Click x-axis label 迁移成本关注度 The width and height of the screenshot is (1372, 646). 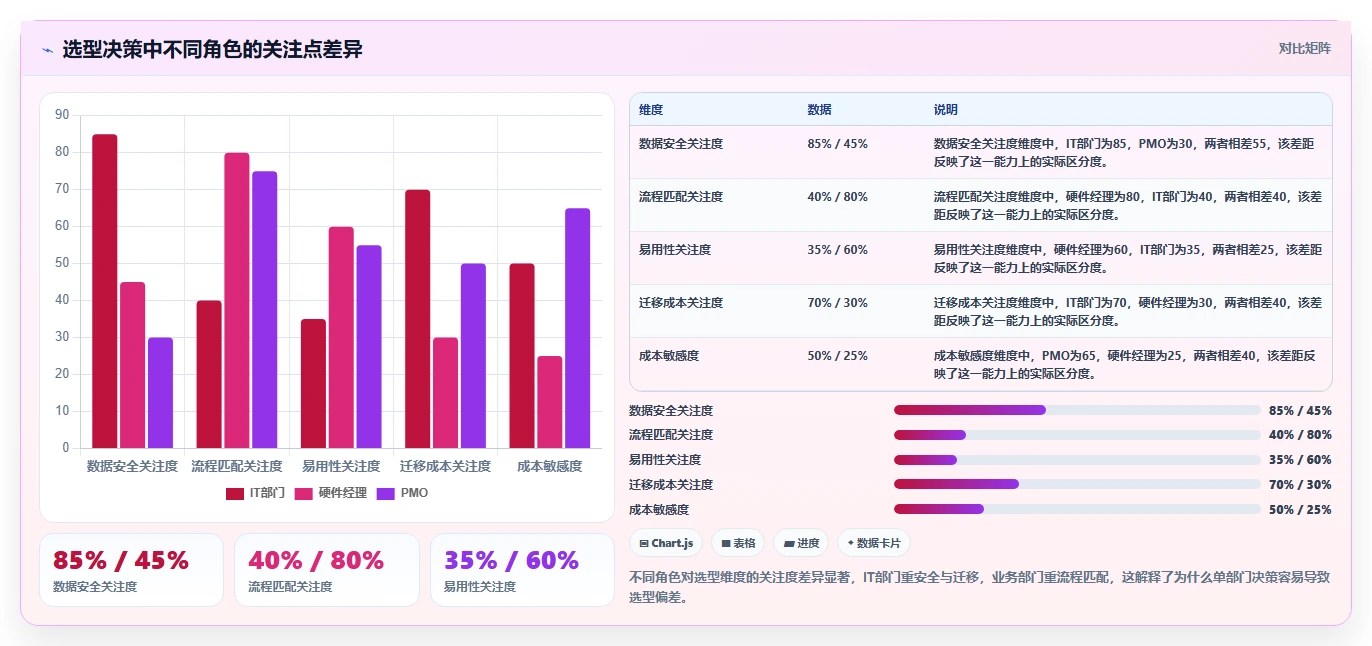coord(446,466)
